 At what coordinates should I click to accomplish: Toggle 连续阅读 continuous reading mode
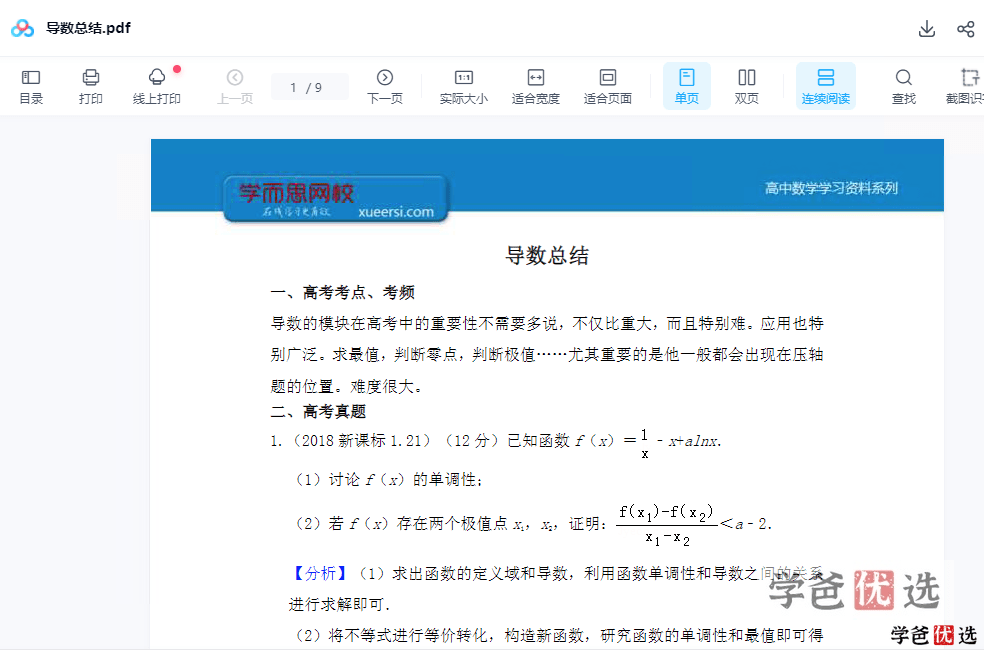826,86
